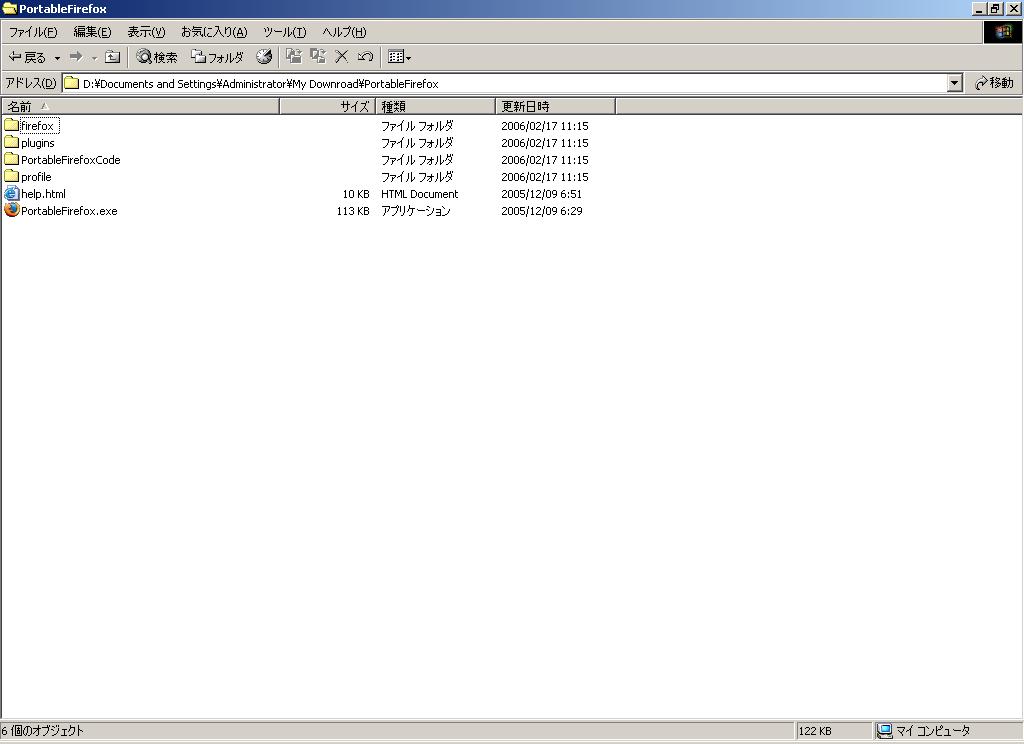Sort by the 種類 column header
The height and width of the screenshot is (744, 1024).
[435, 106]
